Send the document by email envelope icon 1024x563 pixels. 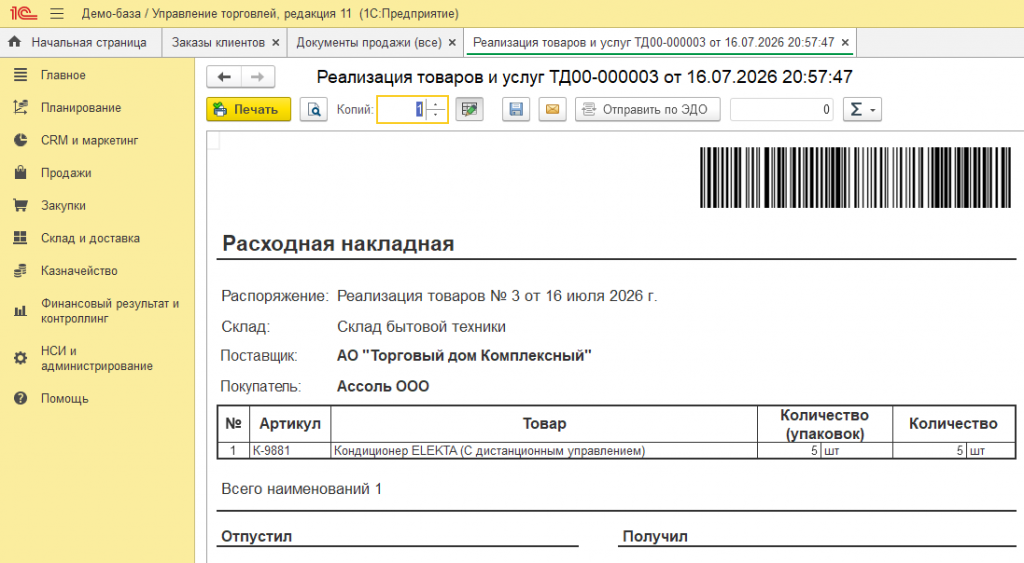click(x=552, y=110)
